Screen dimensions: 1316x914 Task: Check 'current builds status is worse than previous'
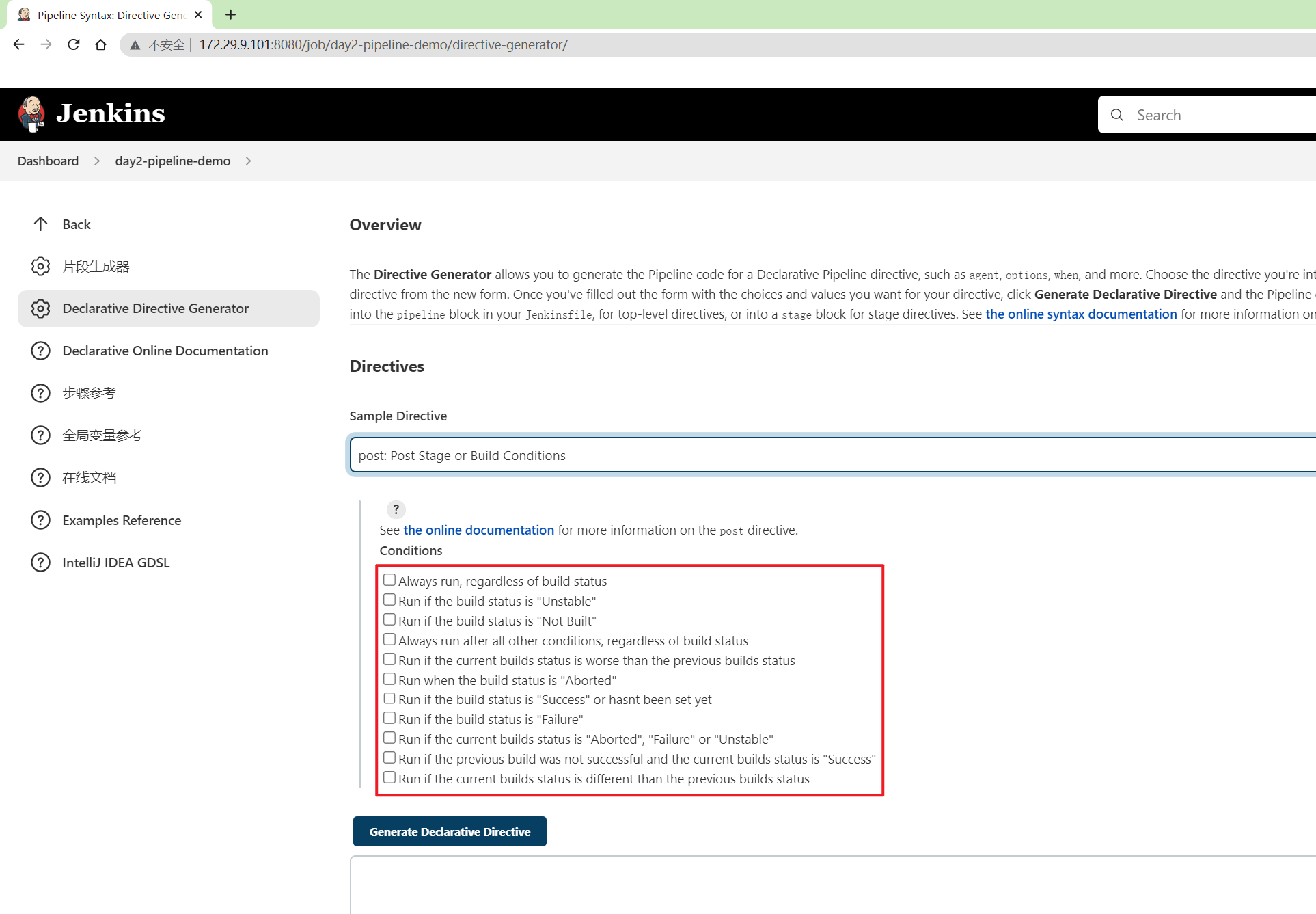(x=389, y=659)
